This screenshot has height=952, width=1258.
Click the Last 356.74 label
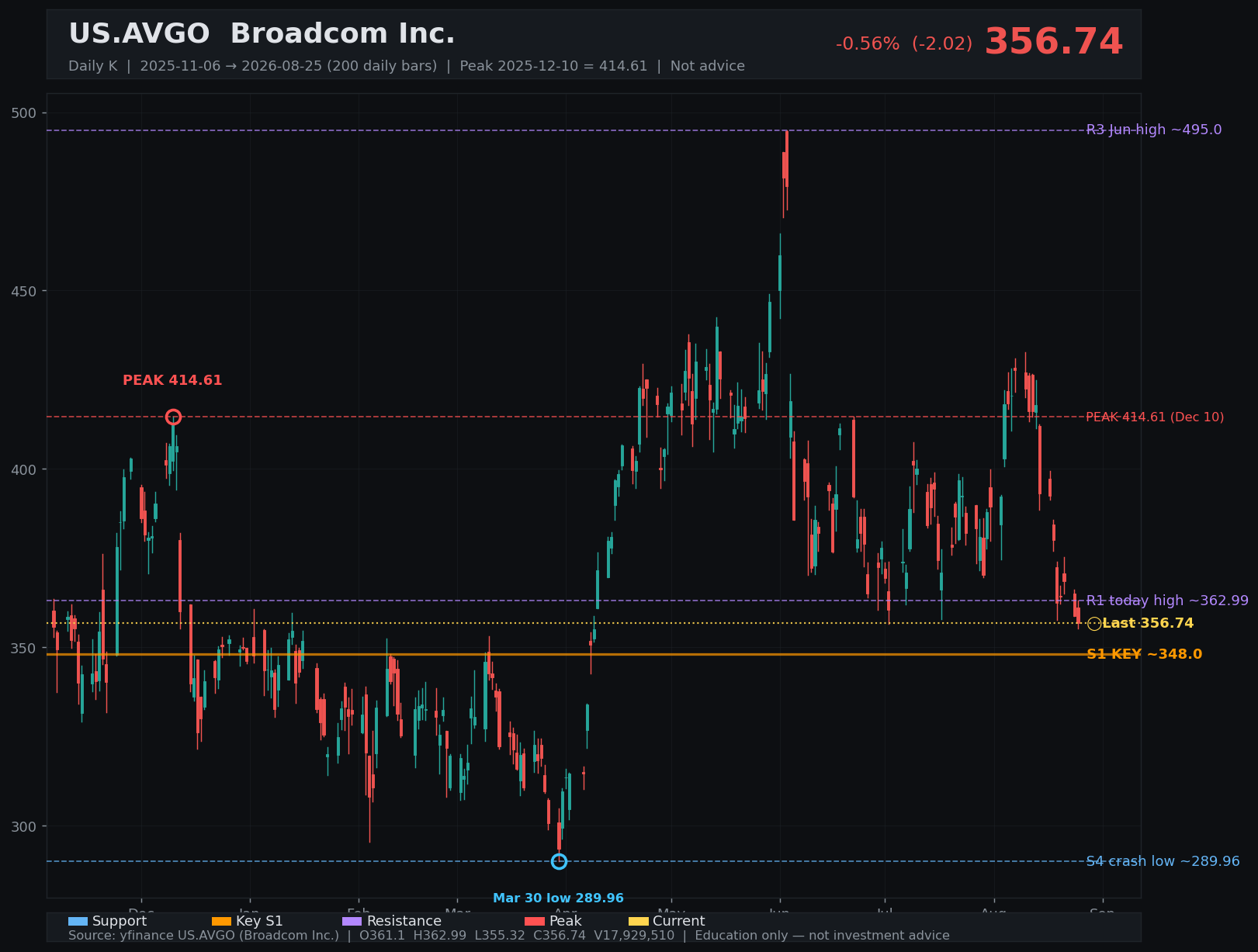(1148, 624)
